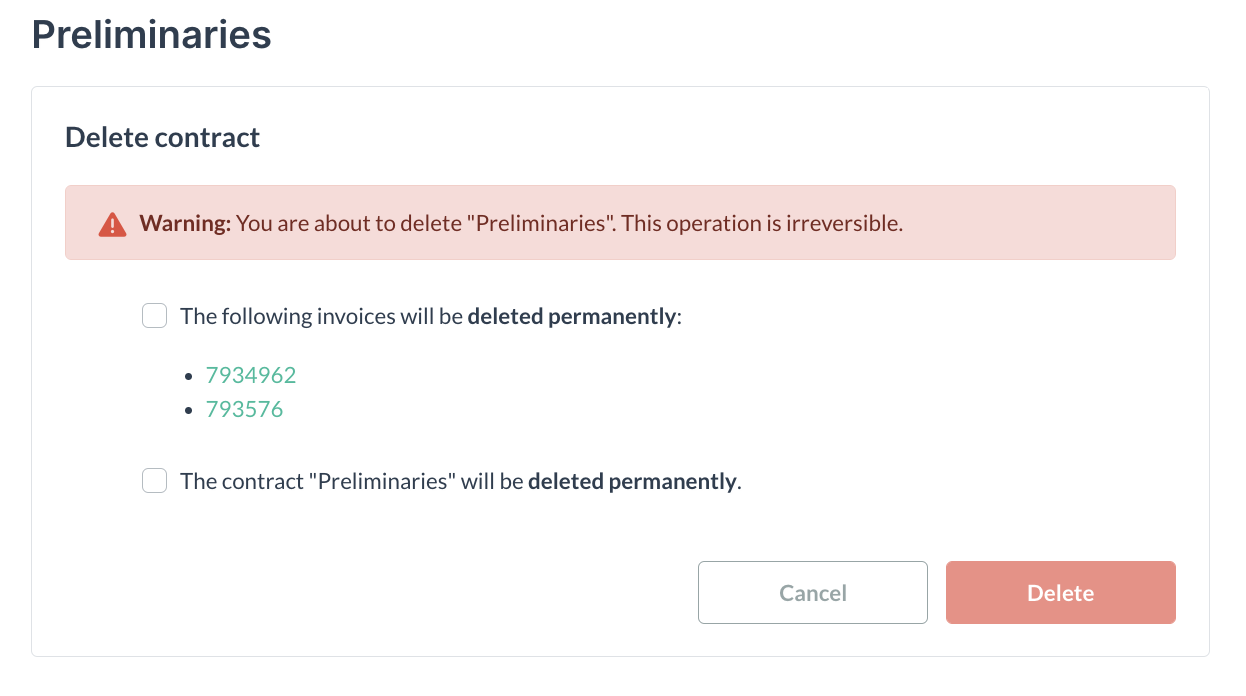Click 'This operation is irreversible' warning text
Image resolution: width=1246 pixels, height=696 pixels.
click(x=762, y=223)
